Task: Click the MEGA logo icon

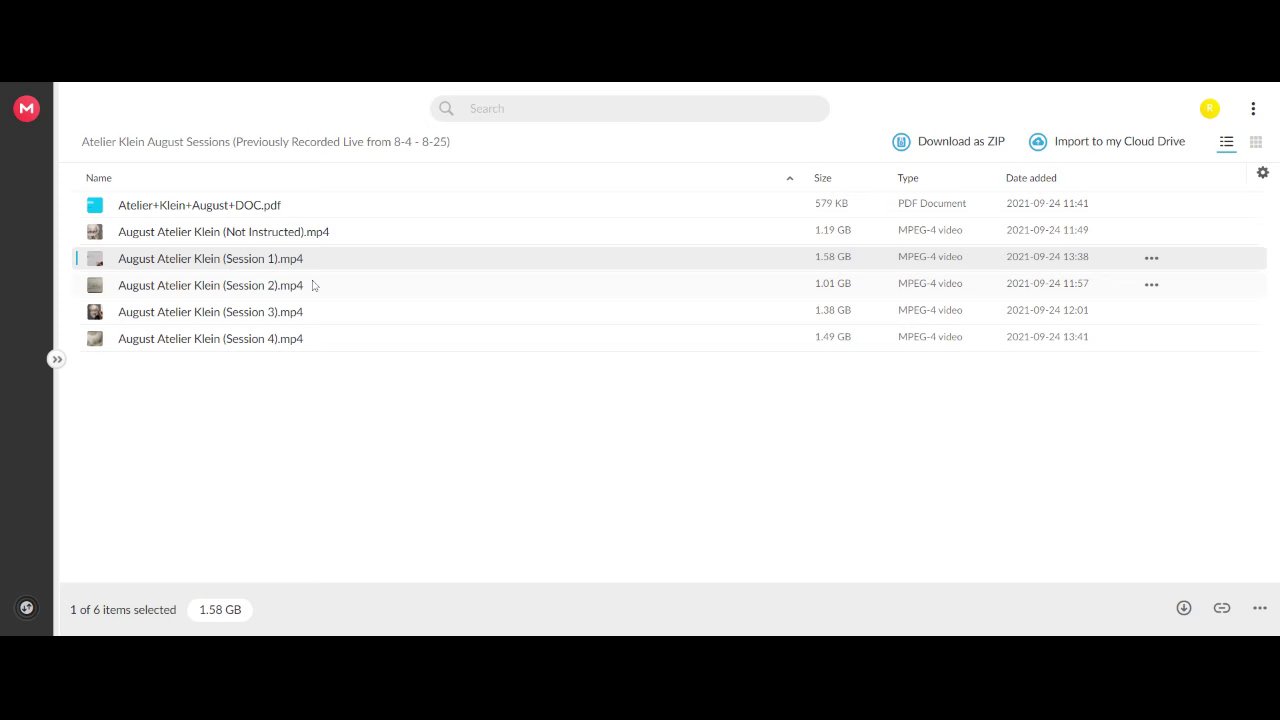Action: 27,108
